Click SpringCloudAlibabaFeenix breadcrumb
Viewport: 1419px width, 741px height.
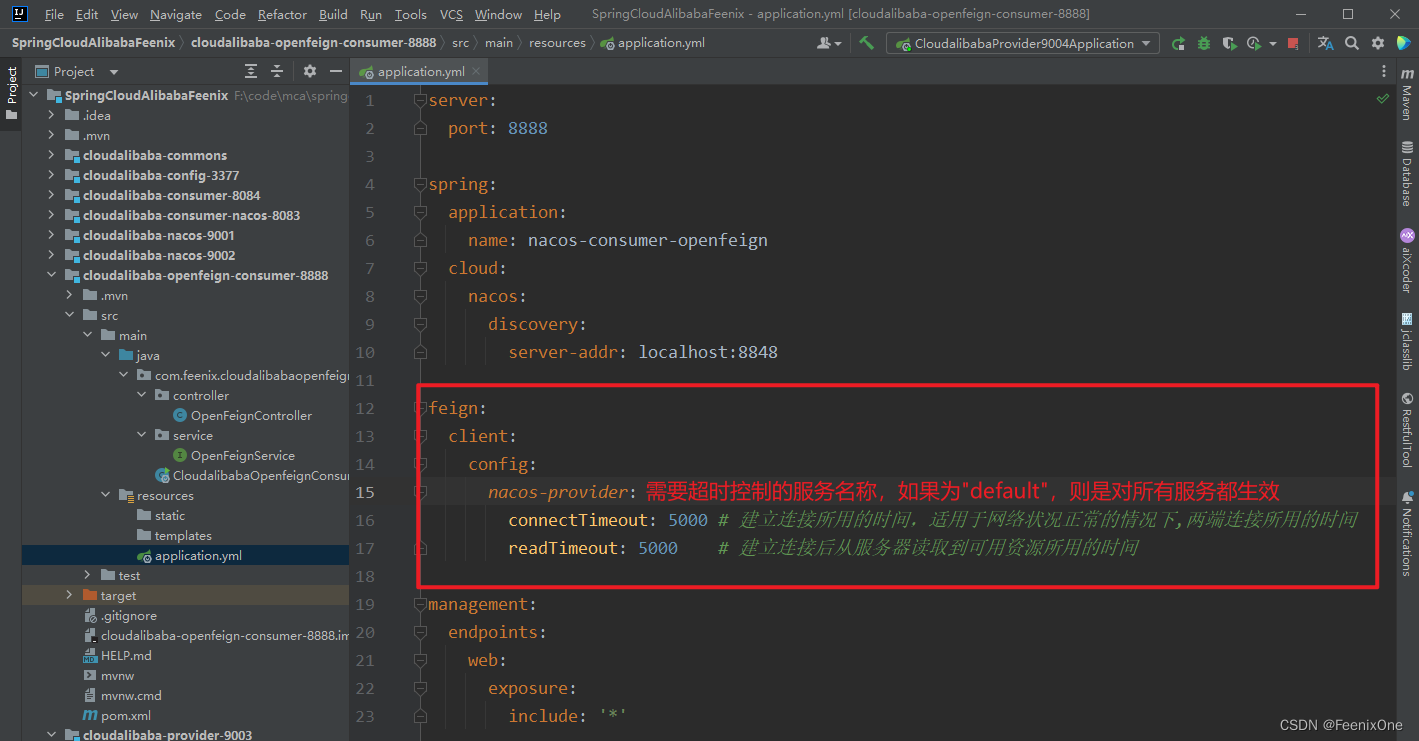[x=93, y=43]
